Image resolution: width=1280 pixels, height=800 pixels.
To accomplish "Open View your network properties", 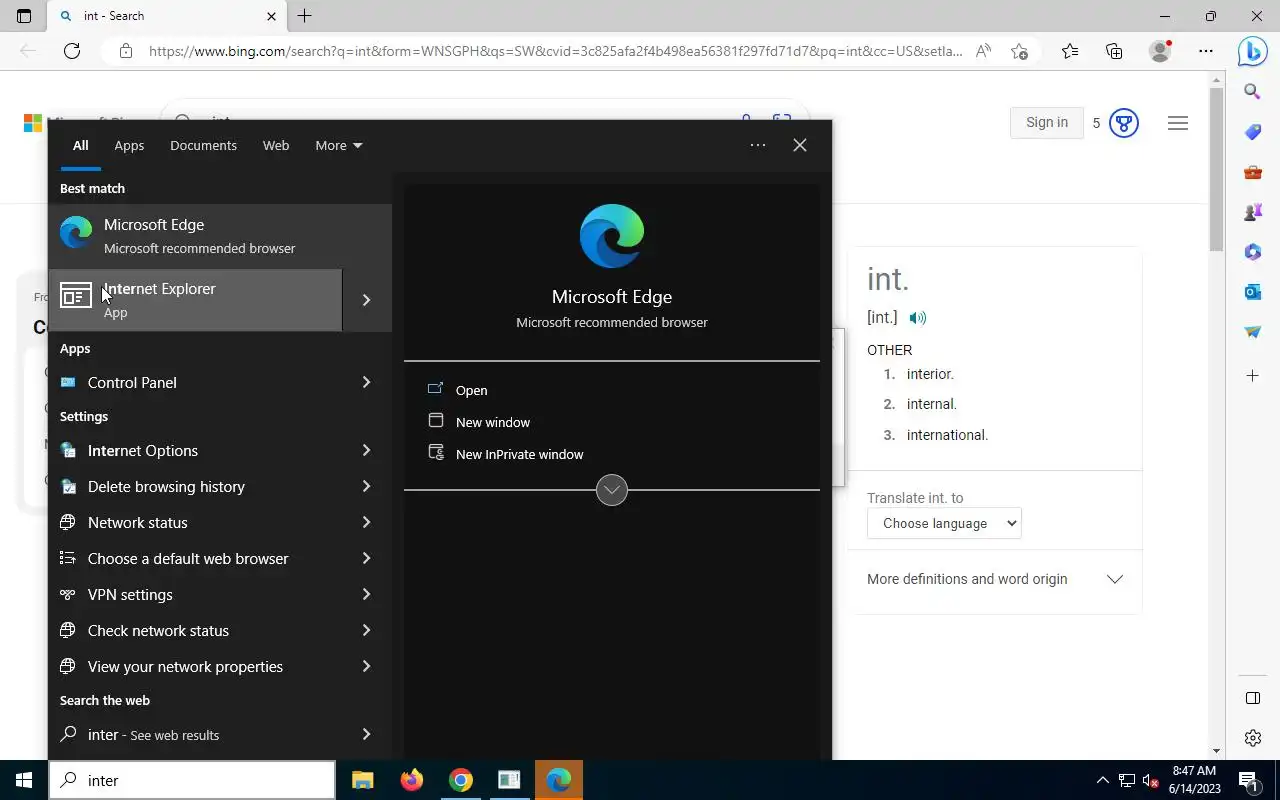I will point(195,666).
